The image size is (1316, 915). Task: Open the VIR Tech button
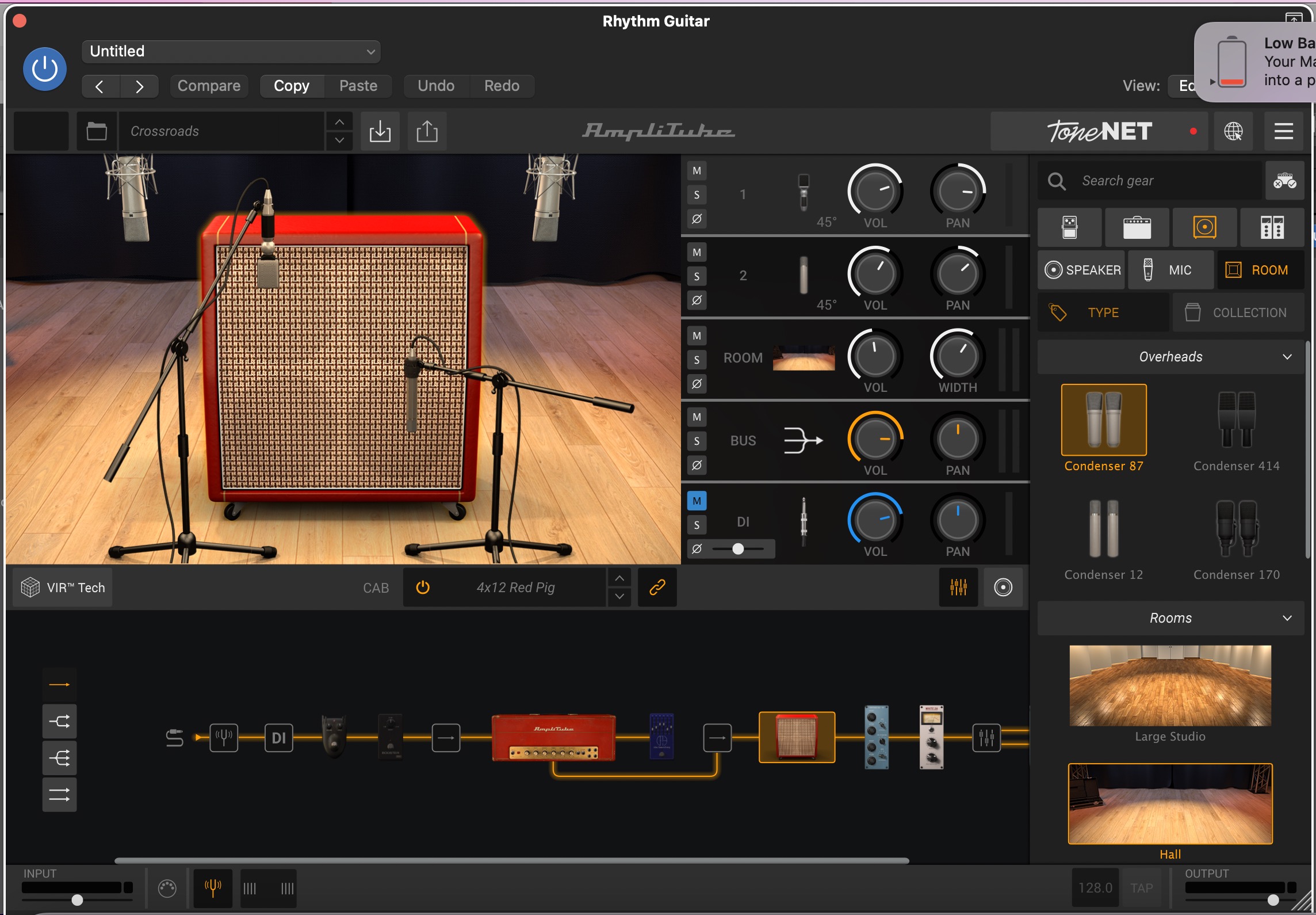[63, 588]
